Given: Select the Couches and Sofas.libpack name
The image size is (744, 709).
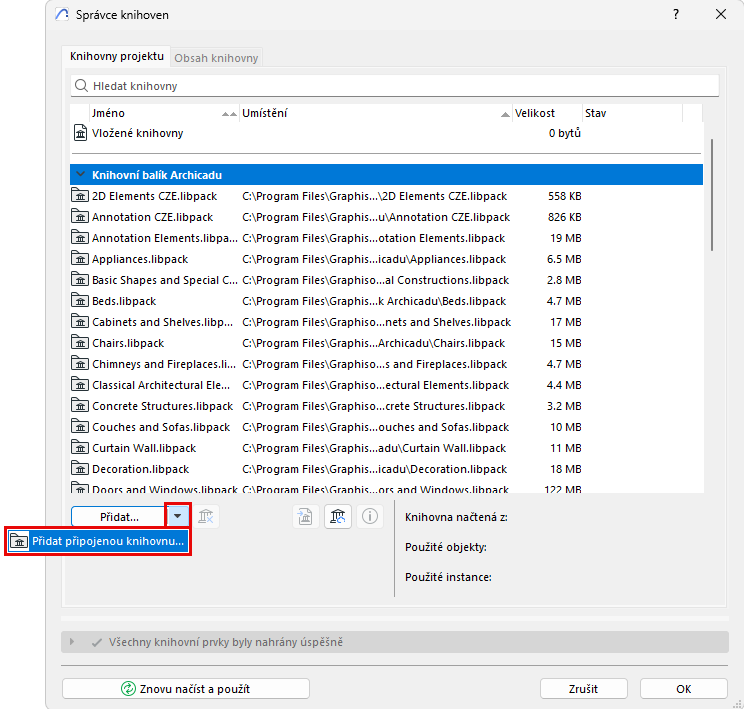Looking at the screenshot, I should point(161,427).
